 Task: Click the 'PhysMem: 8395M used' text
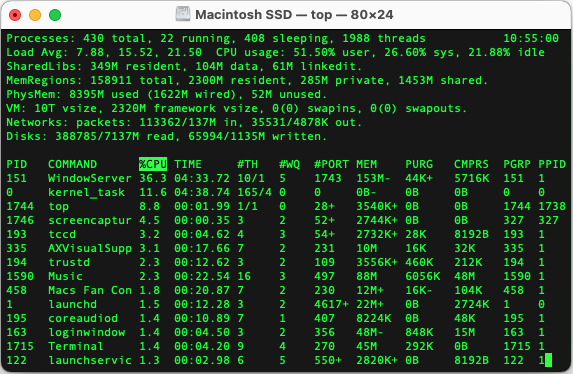(x=73, y=94)
